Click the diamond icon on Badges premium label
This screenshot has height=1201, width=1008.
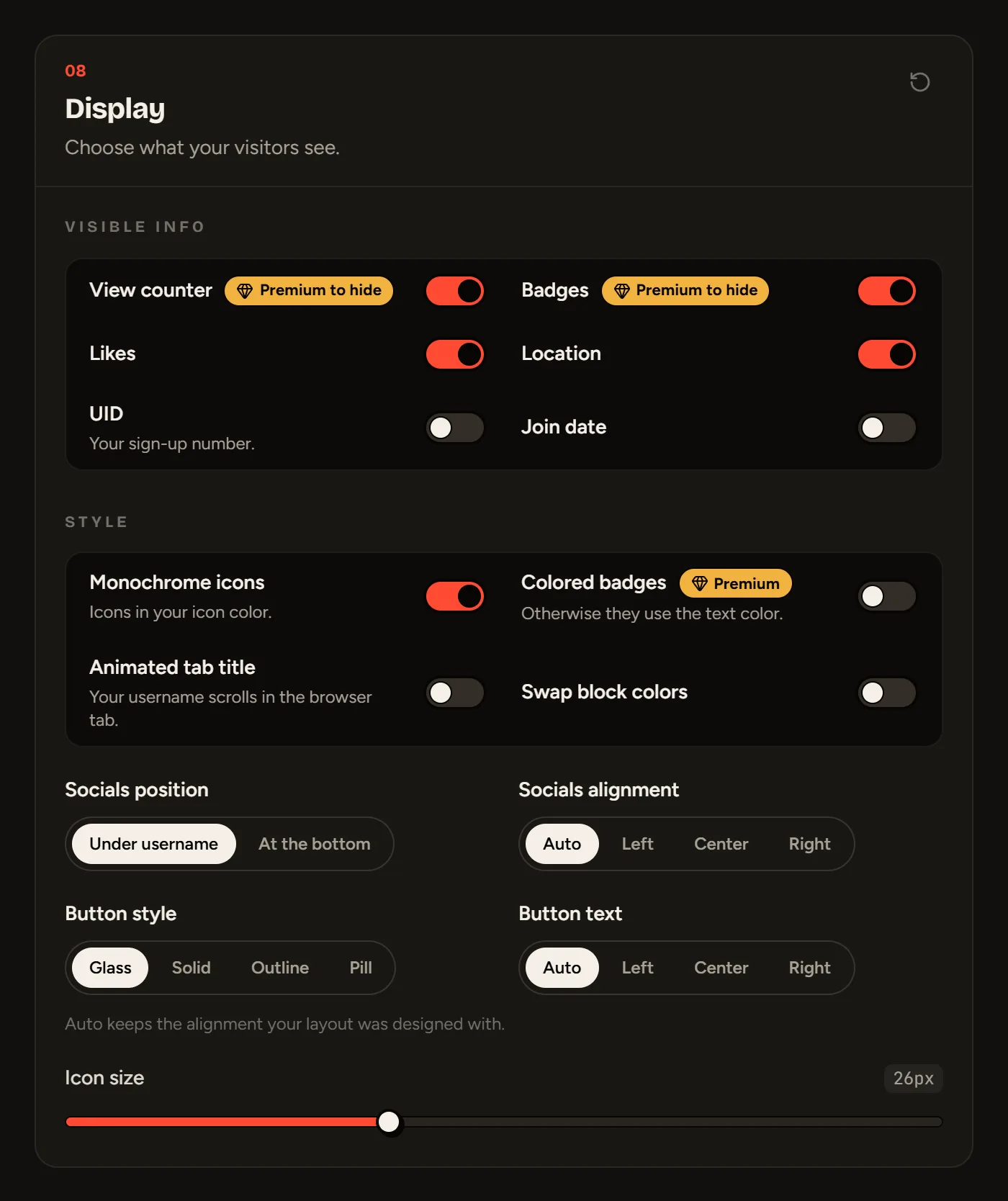622,291
